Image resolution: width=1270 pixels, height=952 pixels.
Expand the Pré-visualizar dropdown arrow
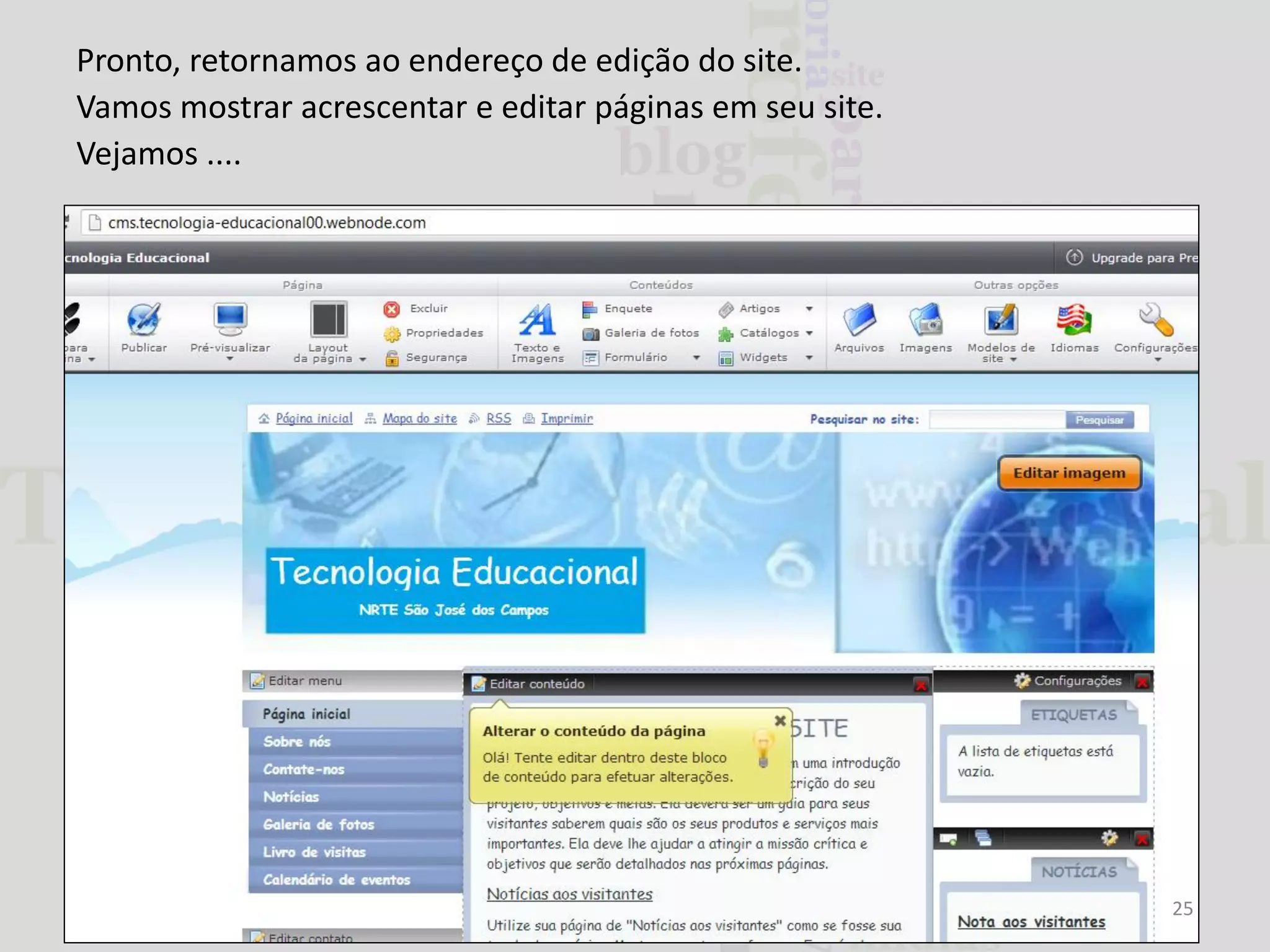pyautogui.click(x=229, y=358)
